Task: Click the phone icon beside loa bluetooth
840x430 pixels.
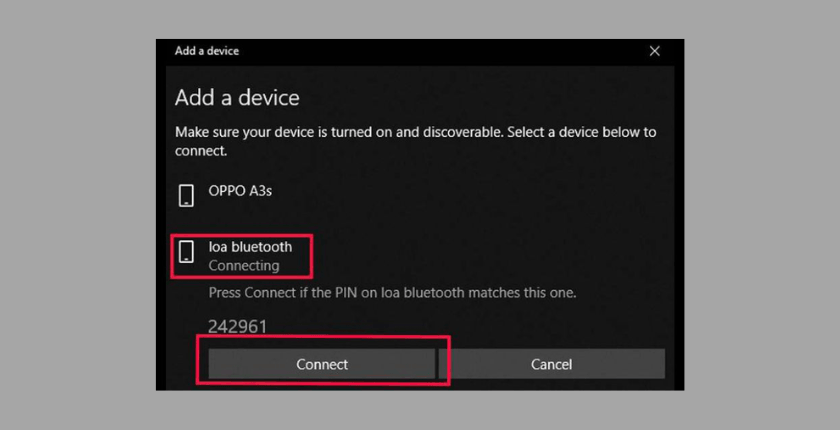Action: 186,252
